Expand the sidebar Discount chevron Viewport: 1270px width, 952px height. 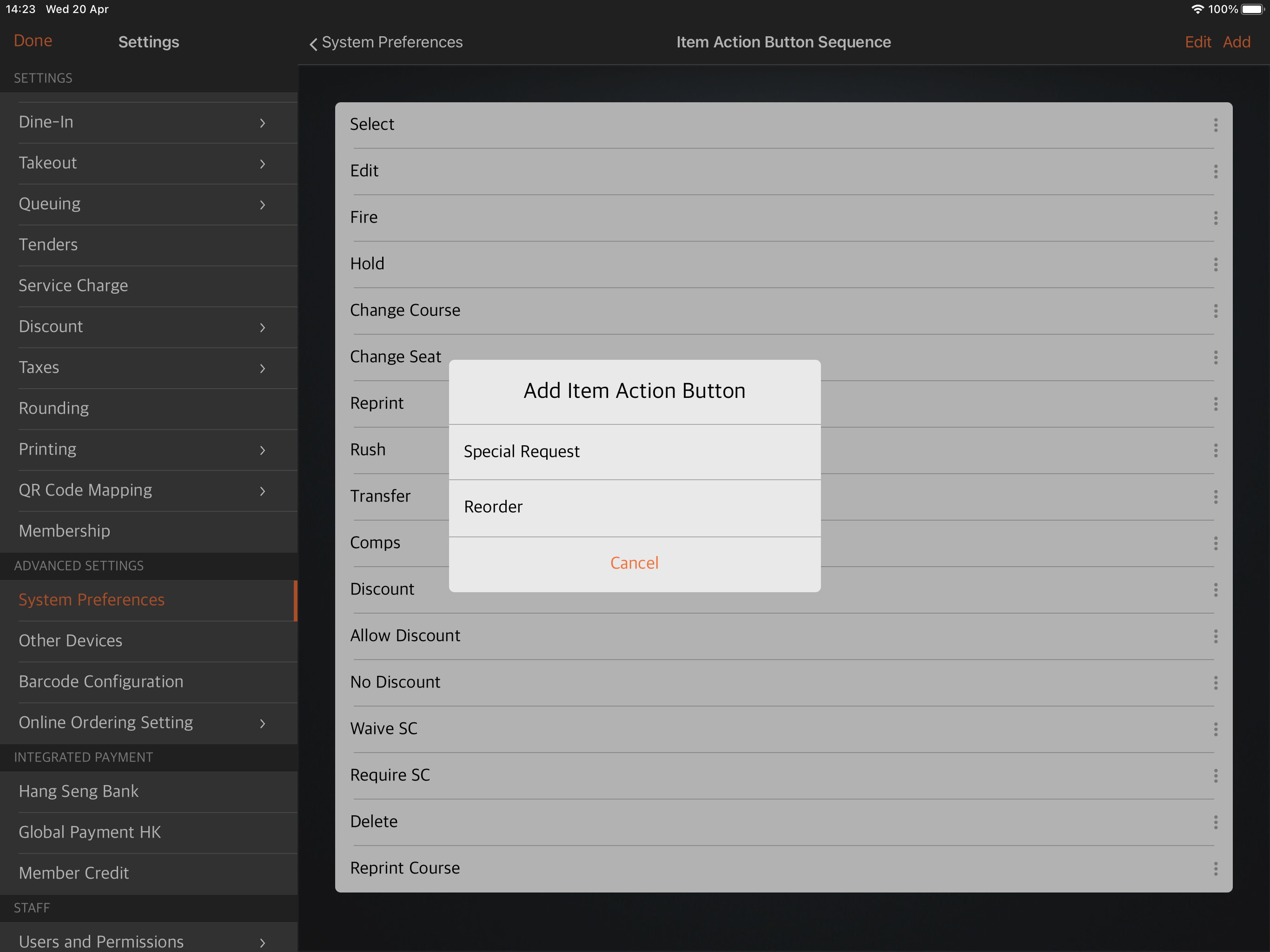(262, 327)
